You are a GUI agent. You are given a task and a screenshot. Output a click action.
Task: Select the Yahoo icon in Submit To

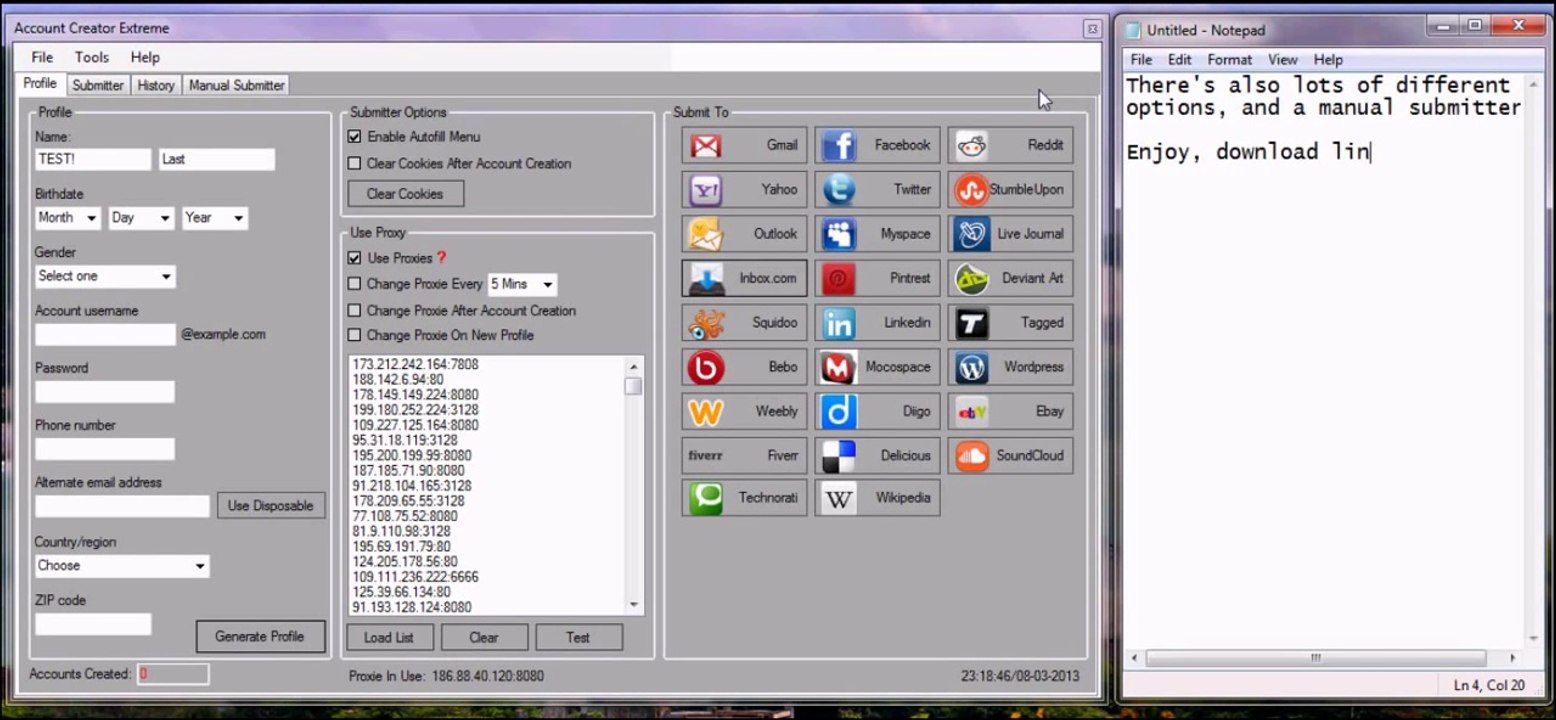(x=705, y=189)
